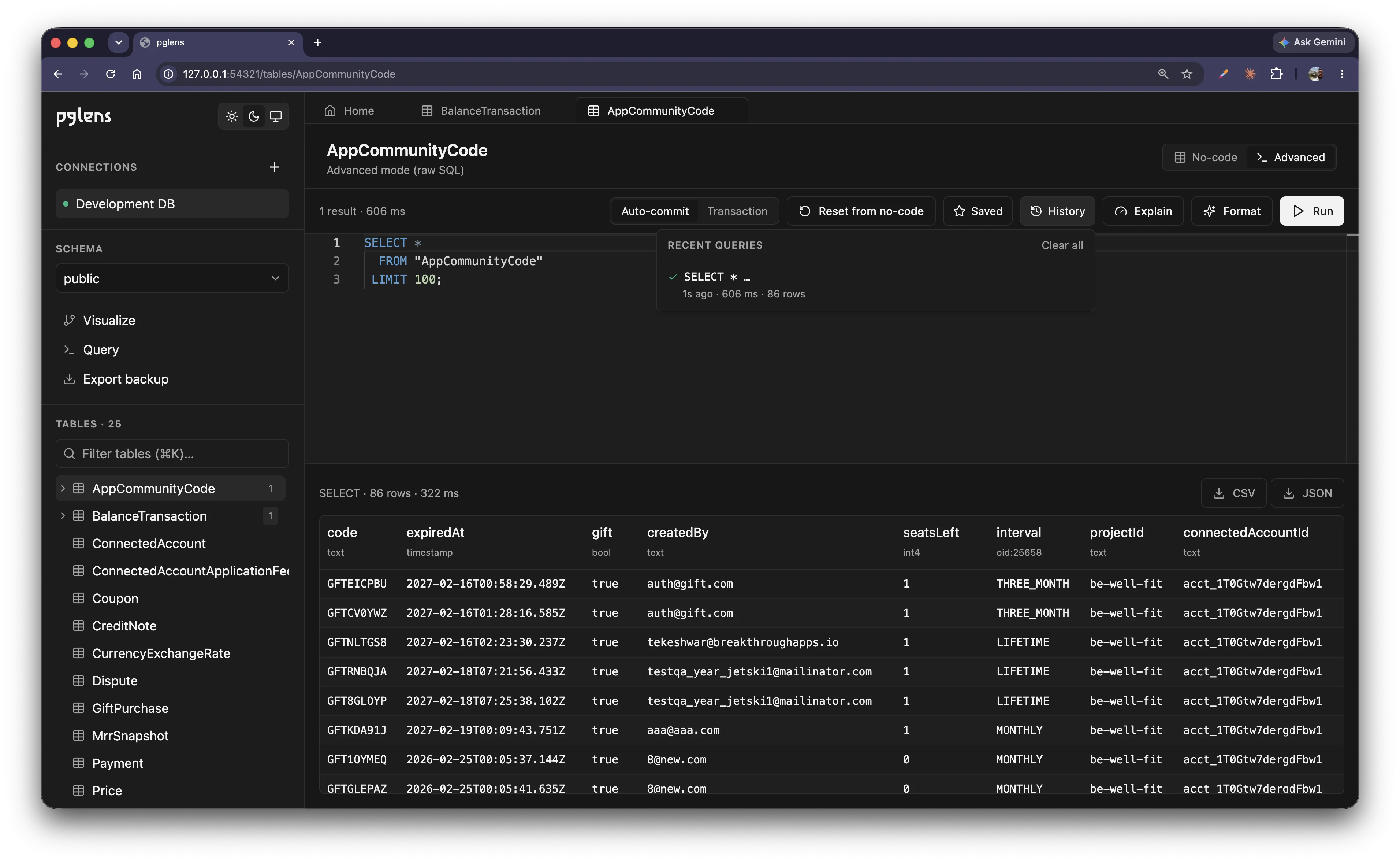
Task: Select Development DB connection
Action: click(x=172, y=204)
